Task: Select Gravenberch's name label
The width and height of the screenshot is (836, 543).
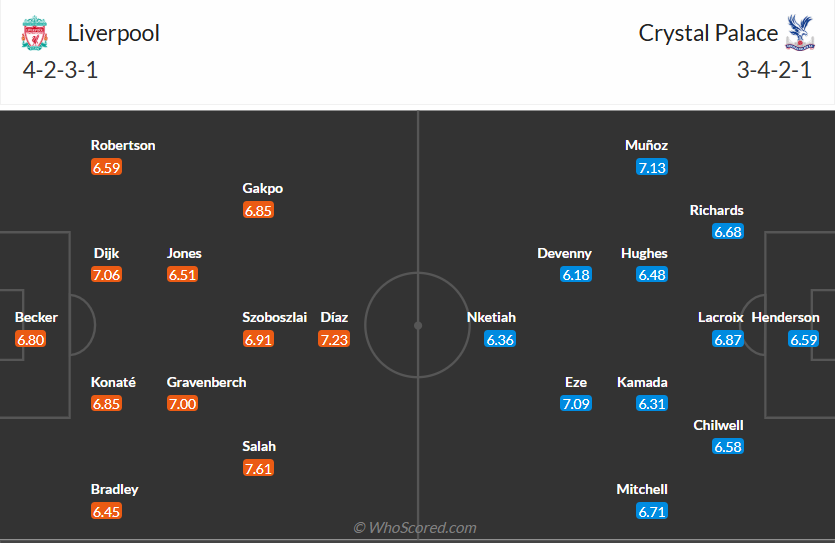Action: coord(206,382)
